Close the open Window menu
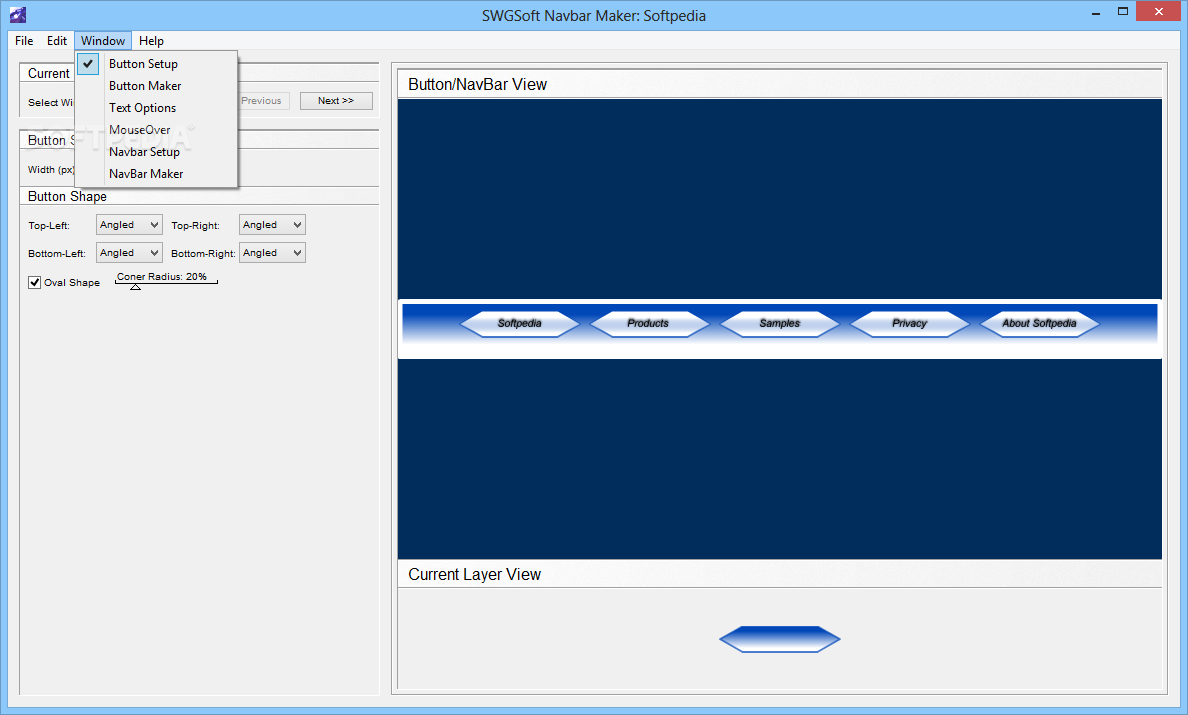This screenshot has width=1188, height=715. click(103, 41)
